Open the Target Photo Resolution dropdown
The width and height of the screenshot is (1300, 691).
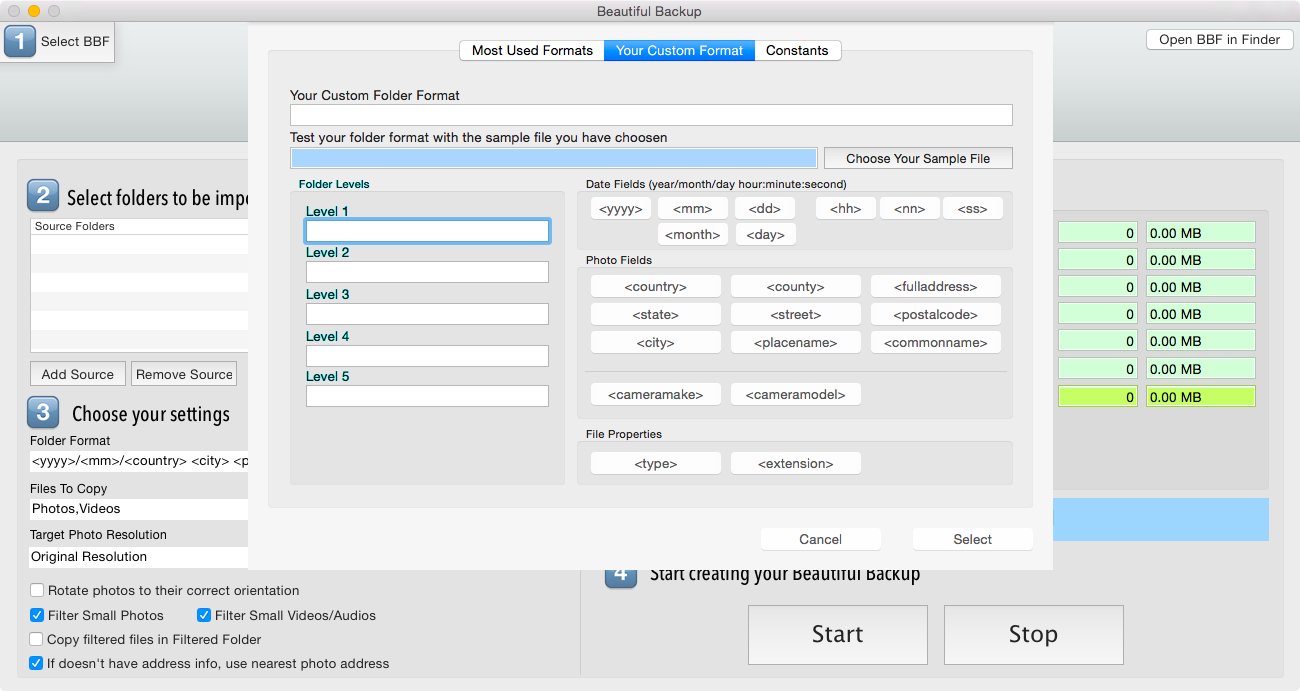pyautogui.click(x=139, y=557)
